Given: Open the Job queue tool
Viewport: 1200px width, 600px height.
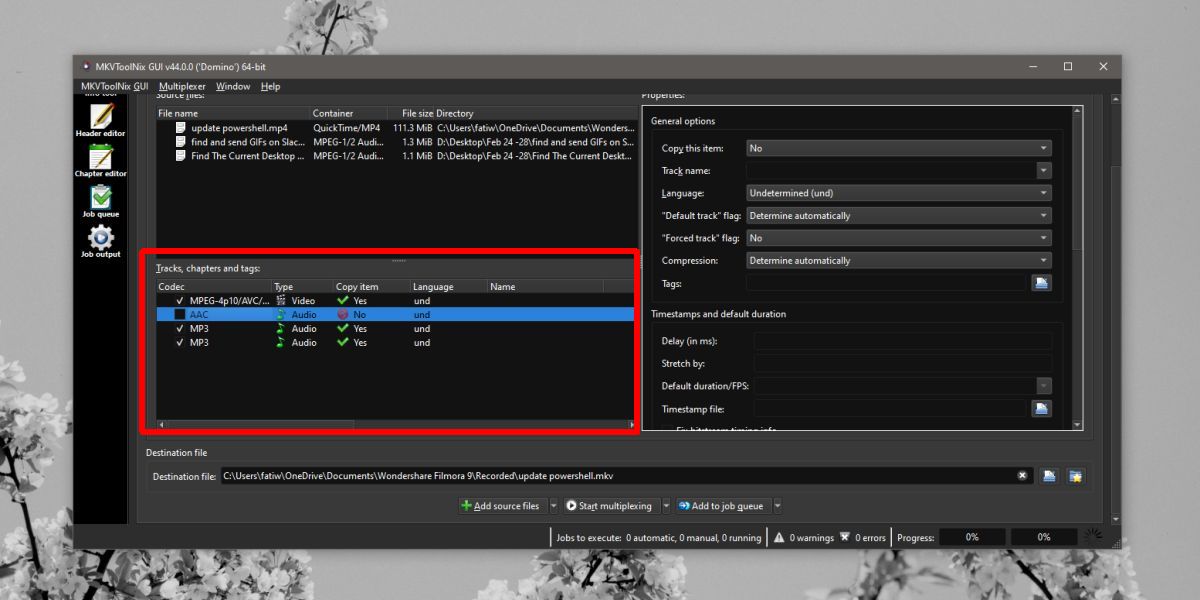Looking at the screenshot, I should click(100, 202).
